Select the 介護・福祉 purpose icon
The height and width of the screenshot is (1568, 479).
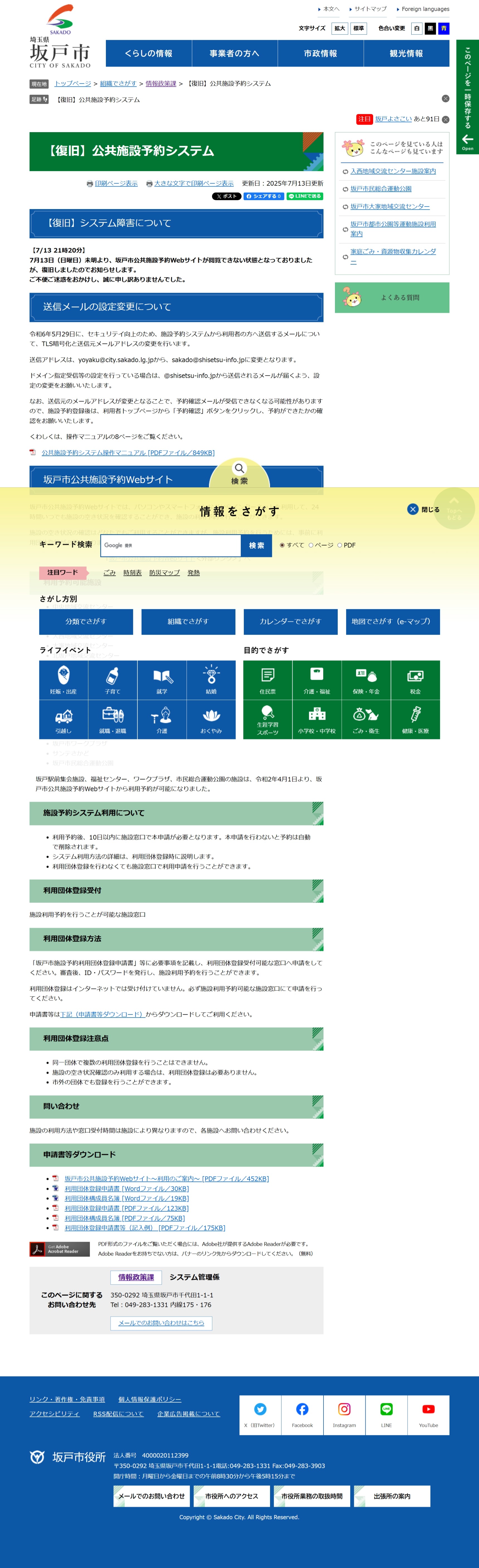point(317,680)
